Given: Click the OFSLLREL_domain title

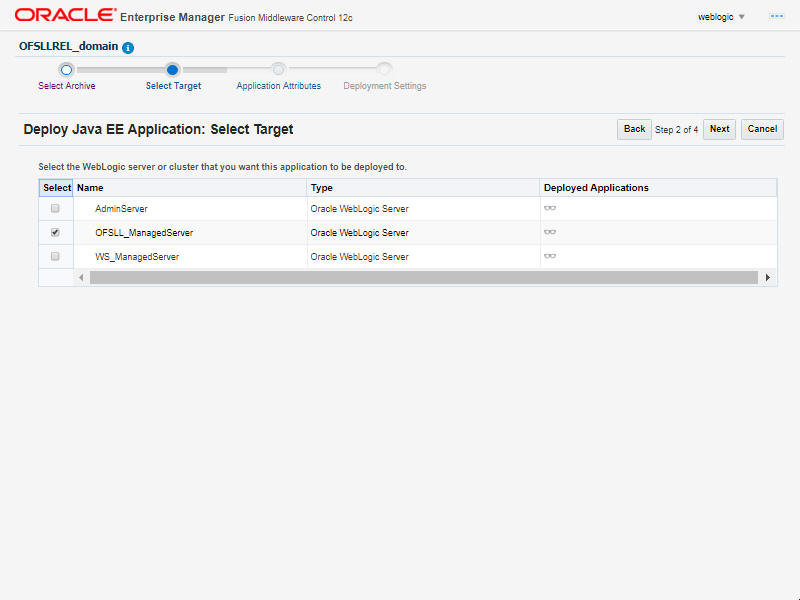Looking at the screenshot, I should point(68,46).
